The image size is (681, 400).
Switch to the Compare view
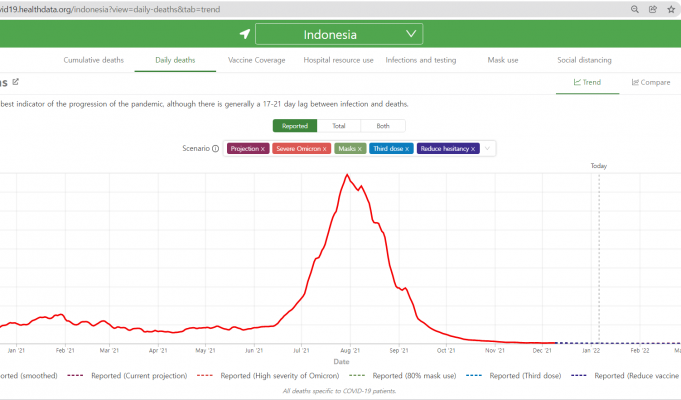pyautogui.click(x=651, y=82)
